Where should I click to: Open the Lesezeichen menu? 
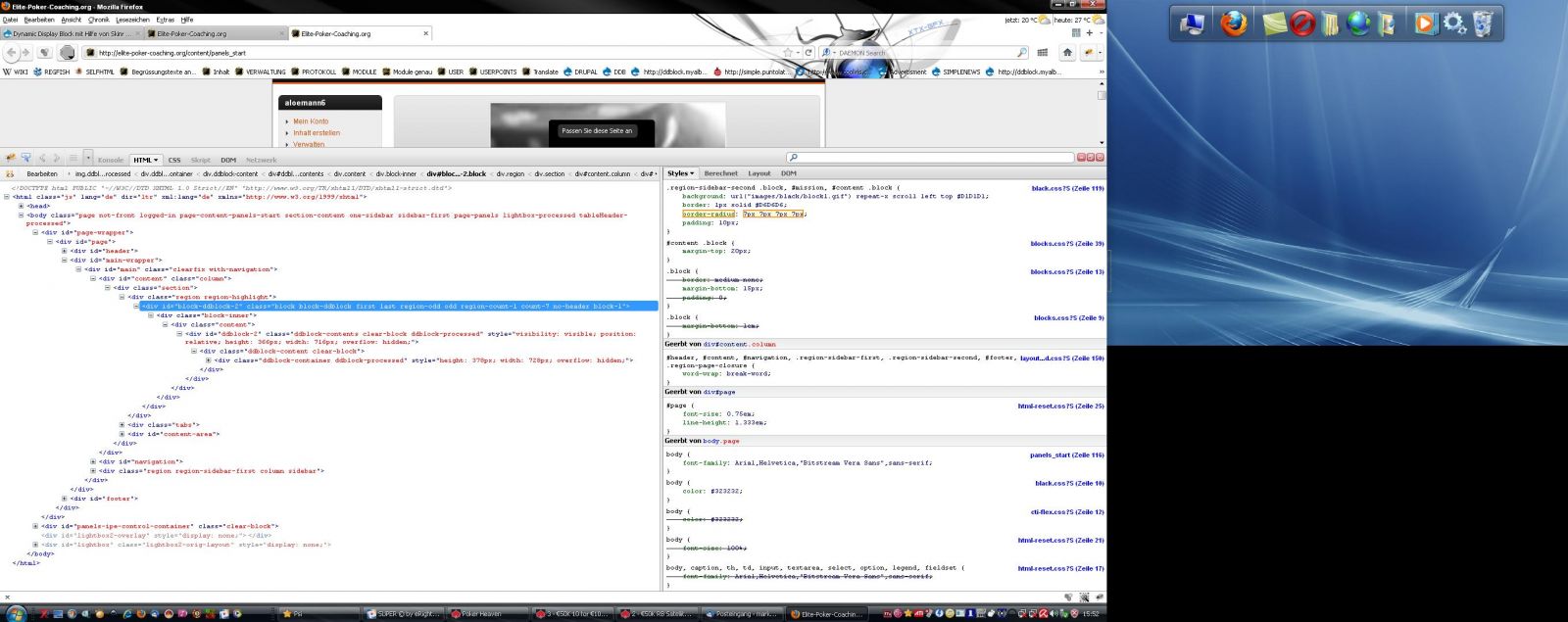(132, 20)
